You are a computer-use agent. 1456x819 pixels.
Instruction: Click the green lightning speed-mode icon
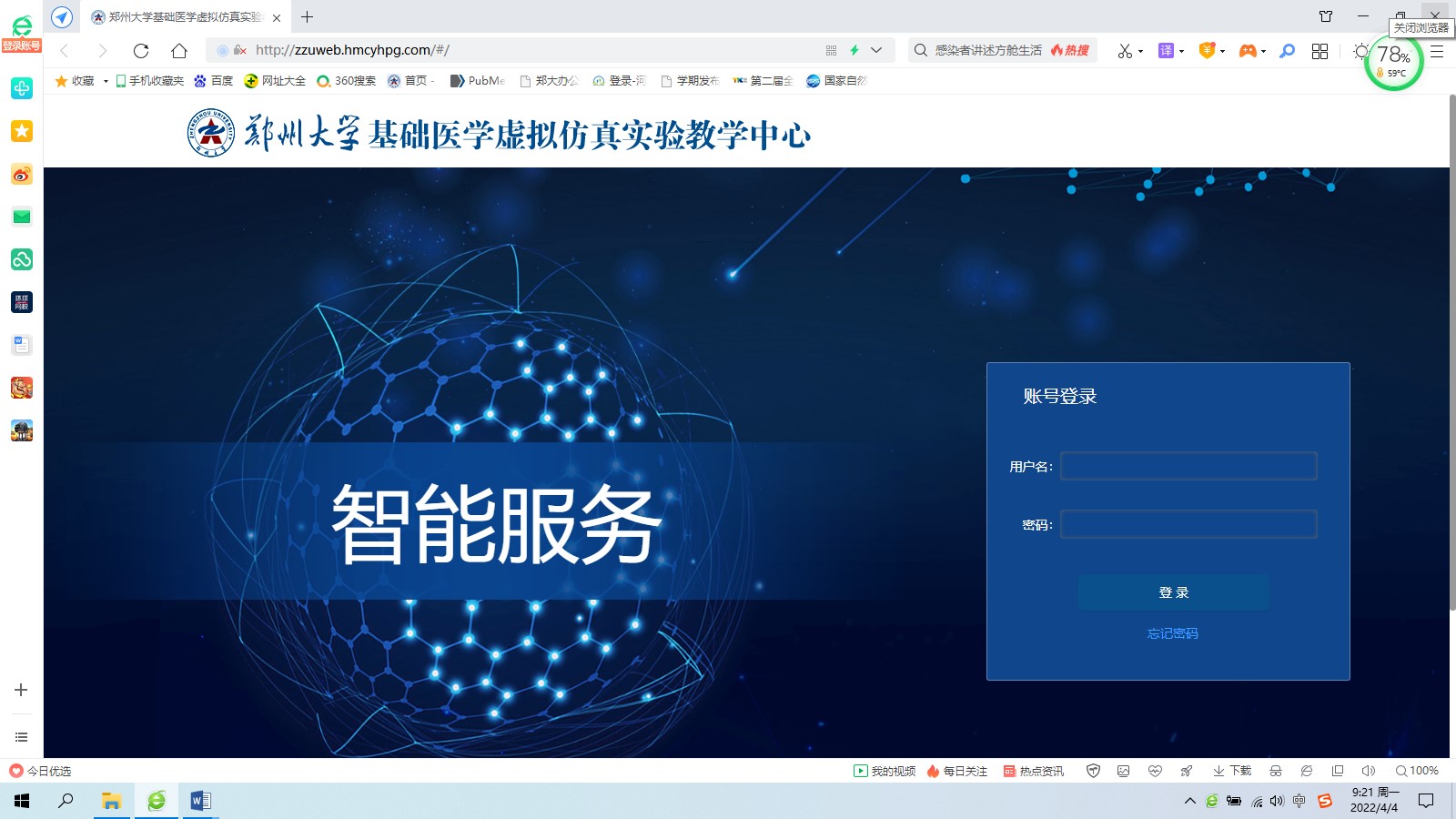pyautogui.click(x=854, y=51)
